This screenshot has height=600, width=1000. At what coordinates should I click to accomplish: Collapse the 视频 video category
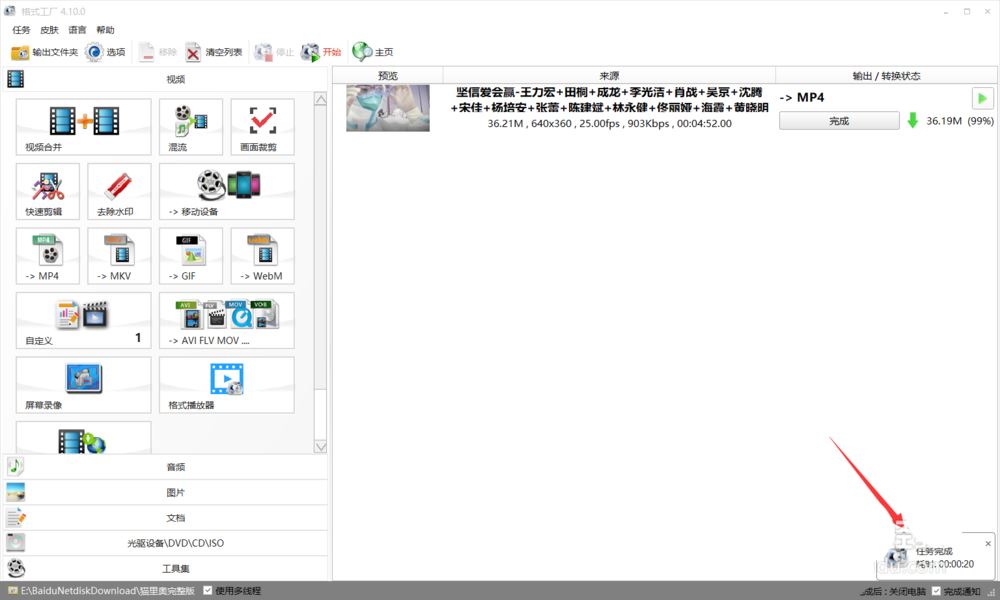pyautogui.click(x=165, y=79)
